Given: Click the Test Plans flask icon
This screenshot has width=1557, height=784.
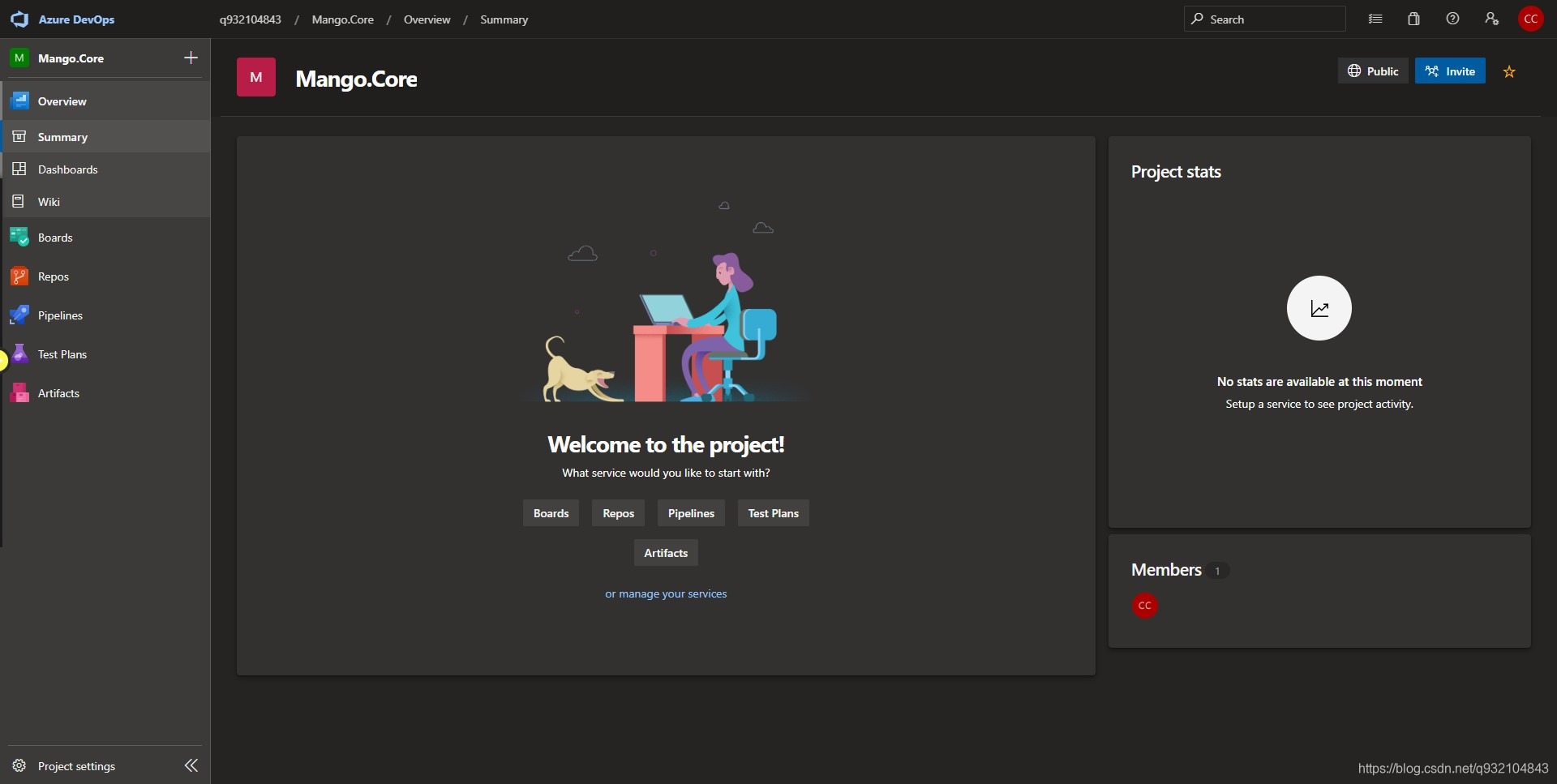Looking at the screenshot, I should click(x=19, y=353).
